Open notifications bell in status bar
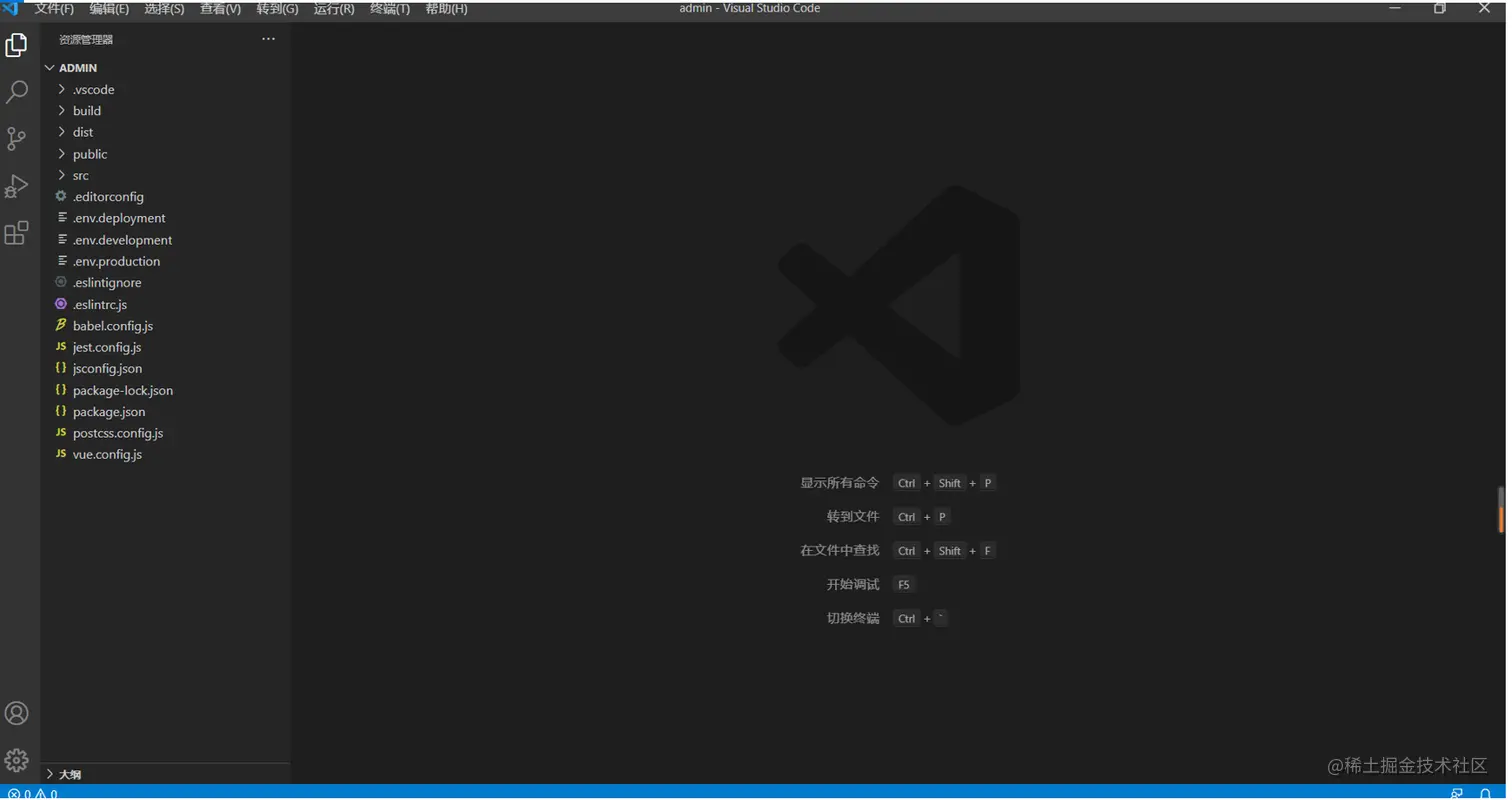This screenshot has width=1512, height=800. point(1486,794)
